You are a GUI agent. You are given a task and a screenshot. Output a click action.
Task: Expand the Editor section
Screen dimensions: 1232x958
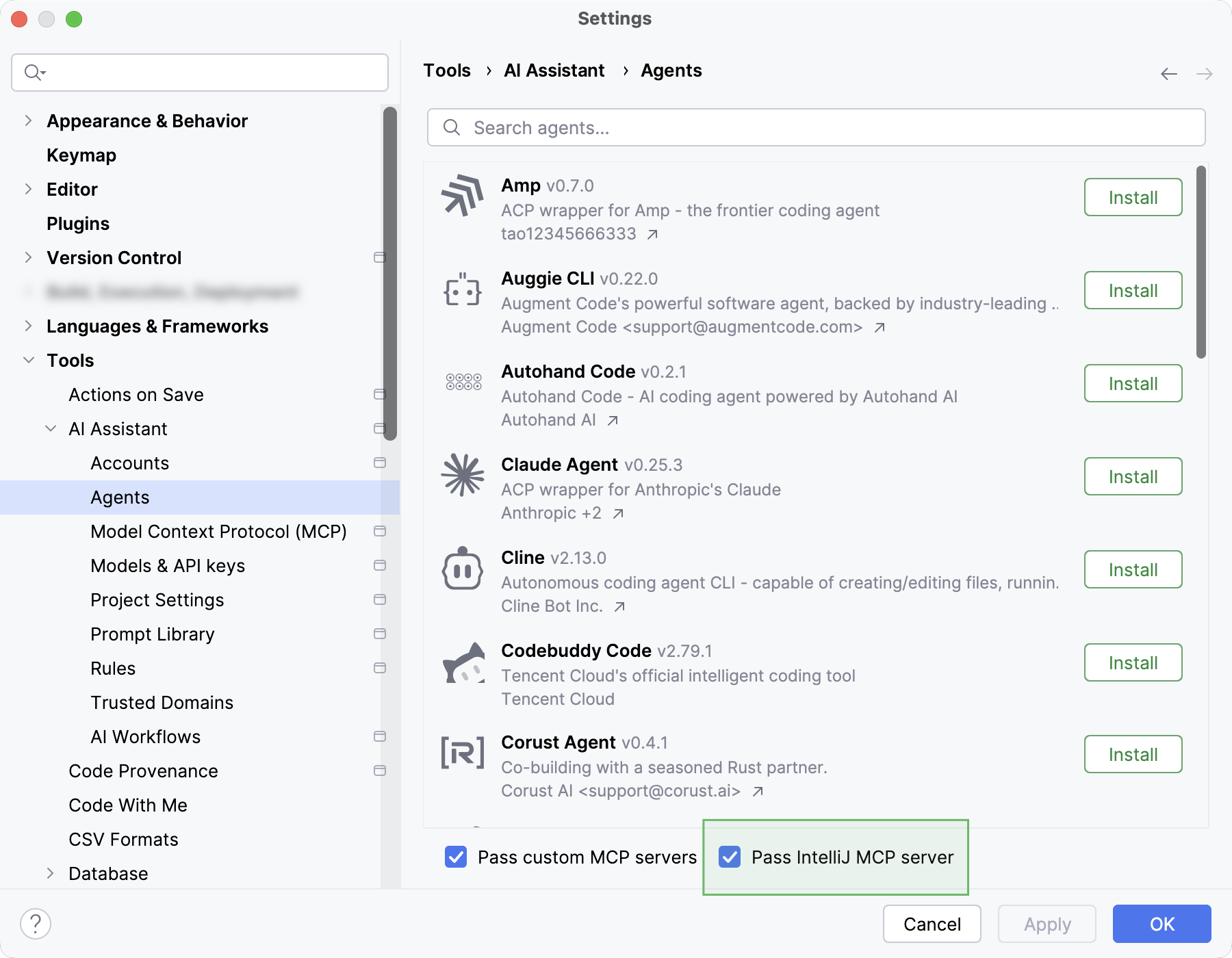tap(28, 189)
